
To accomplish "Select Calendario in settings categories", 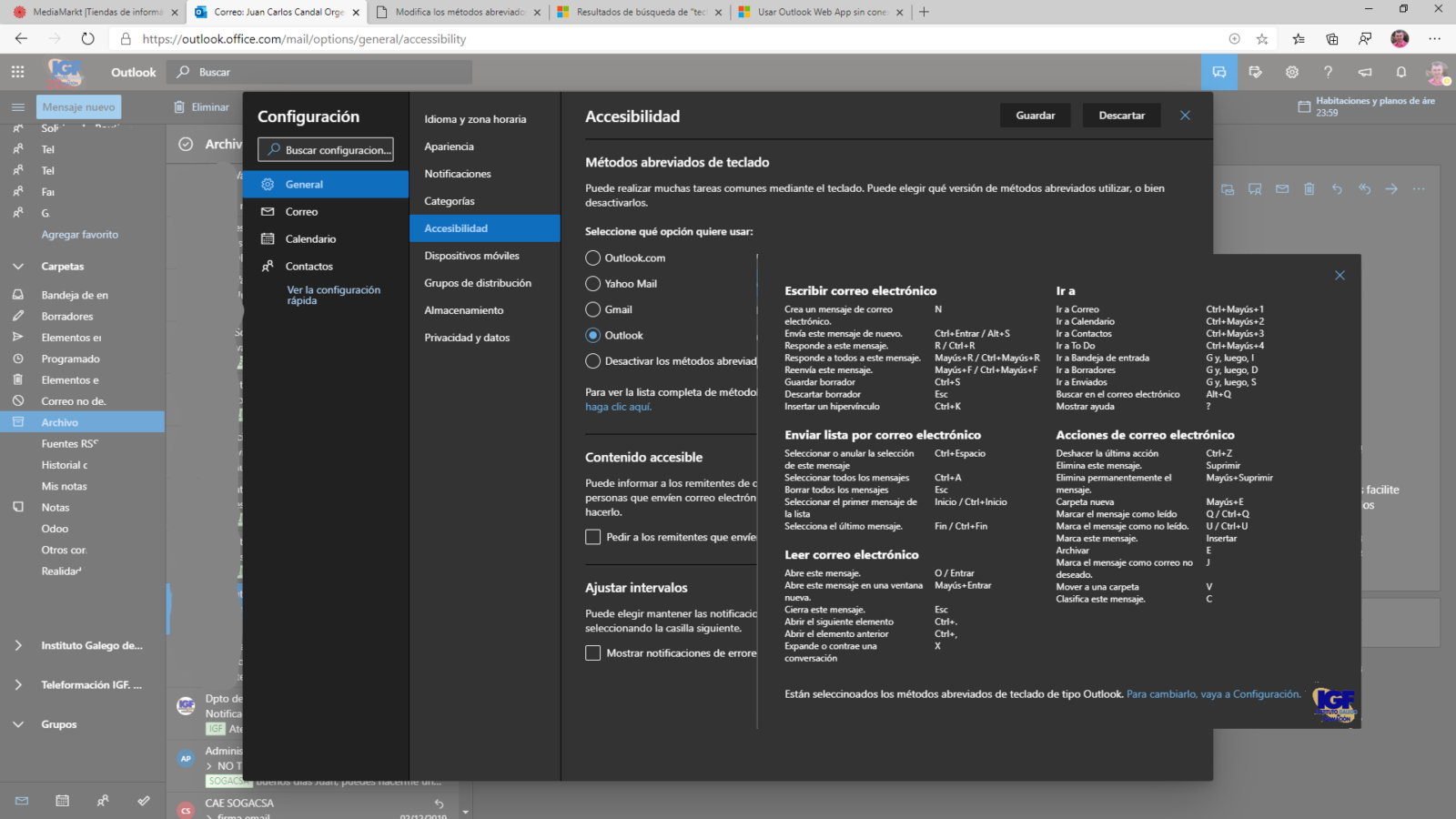I will pos(310,239).
